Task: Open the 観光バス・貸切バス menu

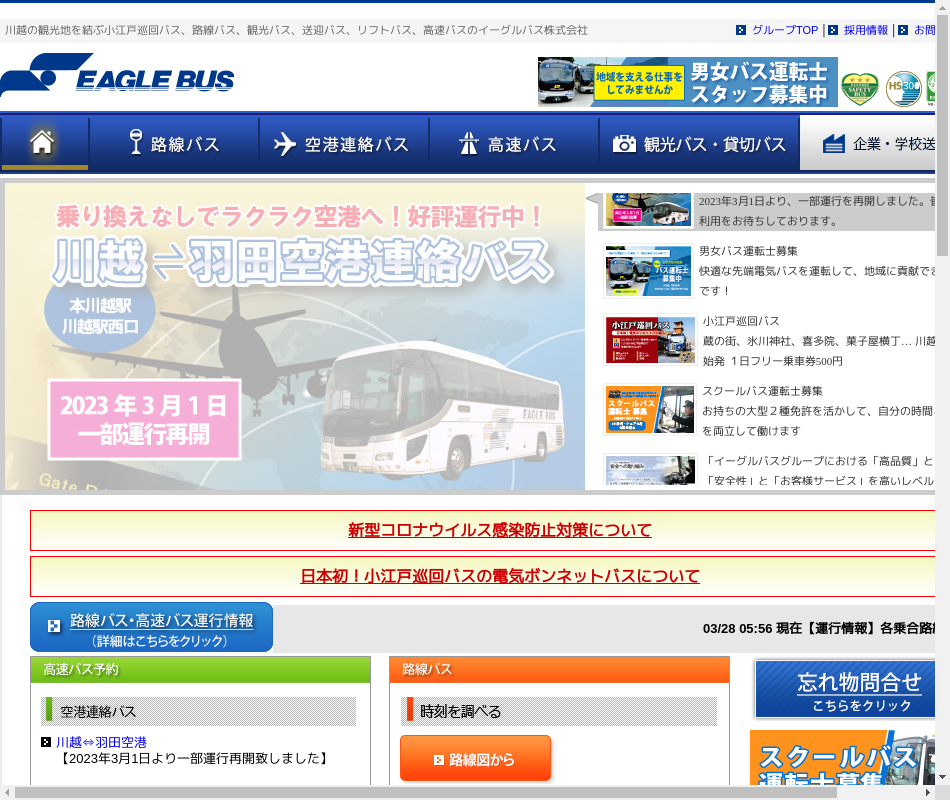Action: (699, 144)
